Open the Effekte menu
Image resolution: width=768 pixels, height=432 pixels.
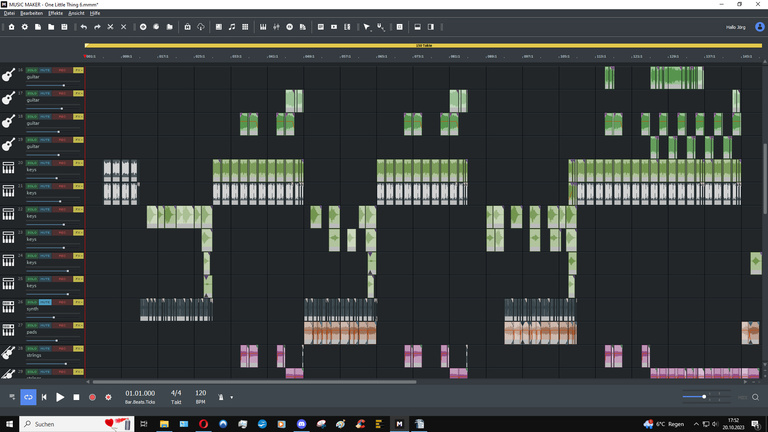point(55,13)
